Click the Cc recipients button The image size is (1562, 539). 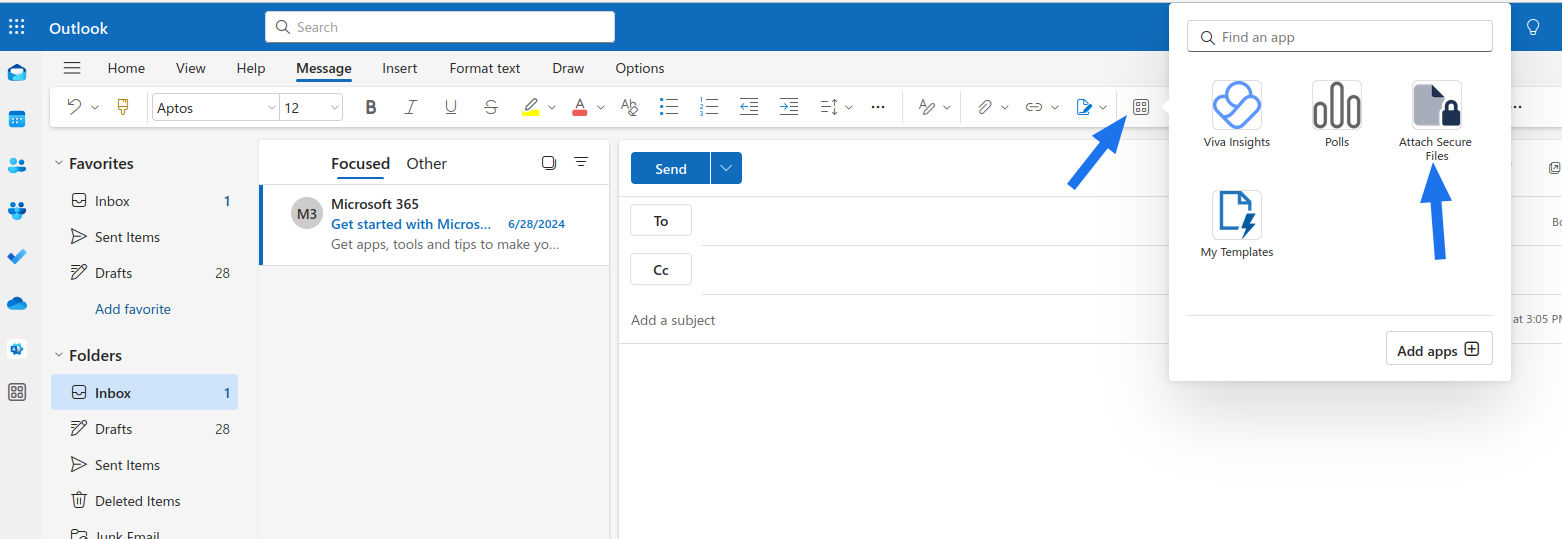pyautogui.click(x=661, y=269)
